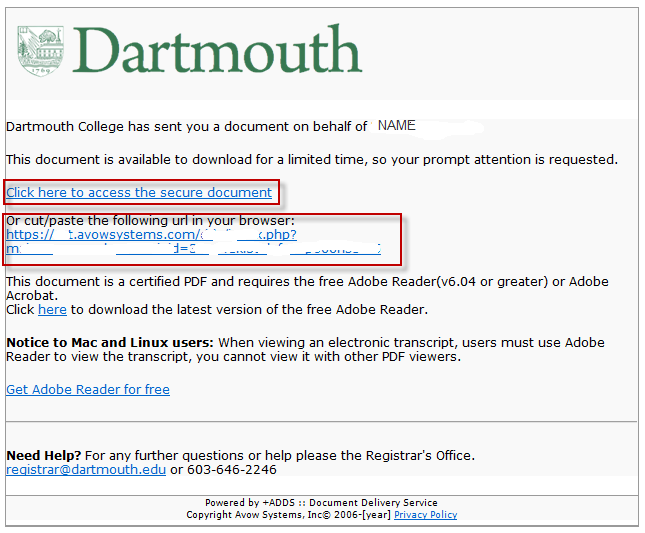This screenshot has width=645, height=533.
Task: Click the 'Or cut/paste the following url' text
Action: pyautogui.click(x=150, y=221)
